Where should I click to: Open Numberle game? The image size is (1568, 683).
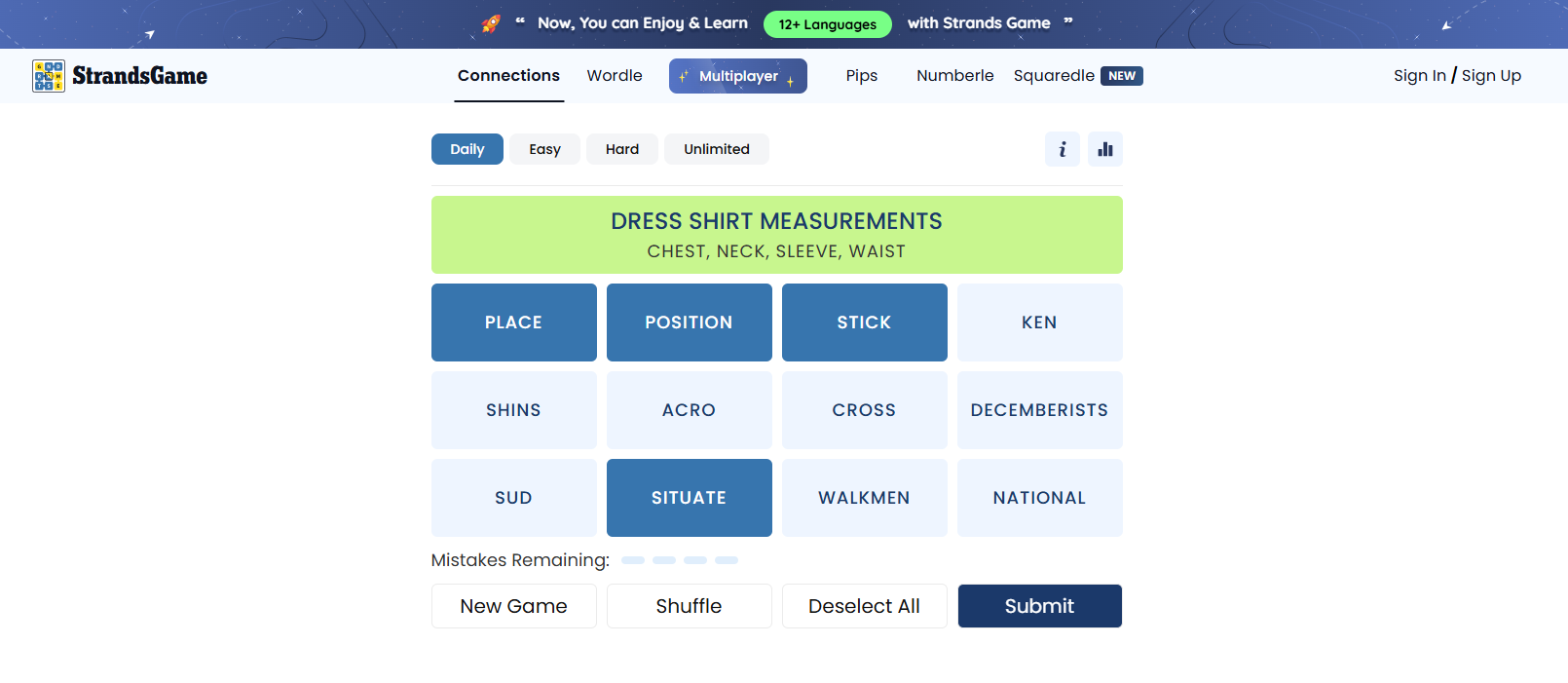point(955,76)
